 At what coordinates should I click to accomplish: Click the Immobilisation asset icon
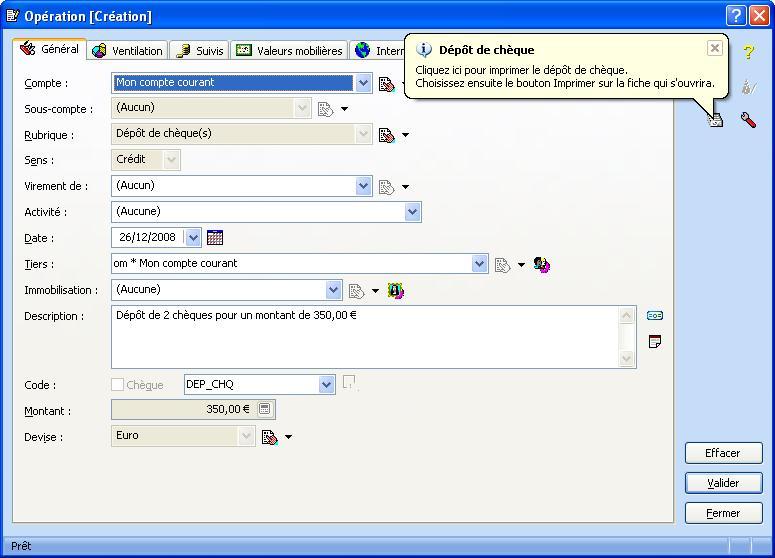pyautogui.click(x=396, y=291)
